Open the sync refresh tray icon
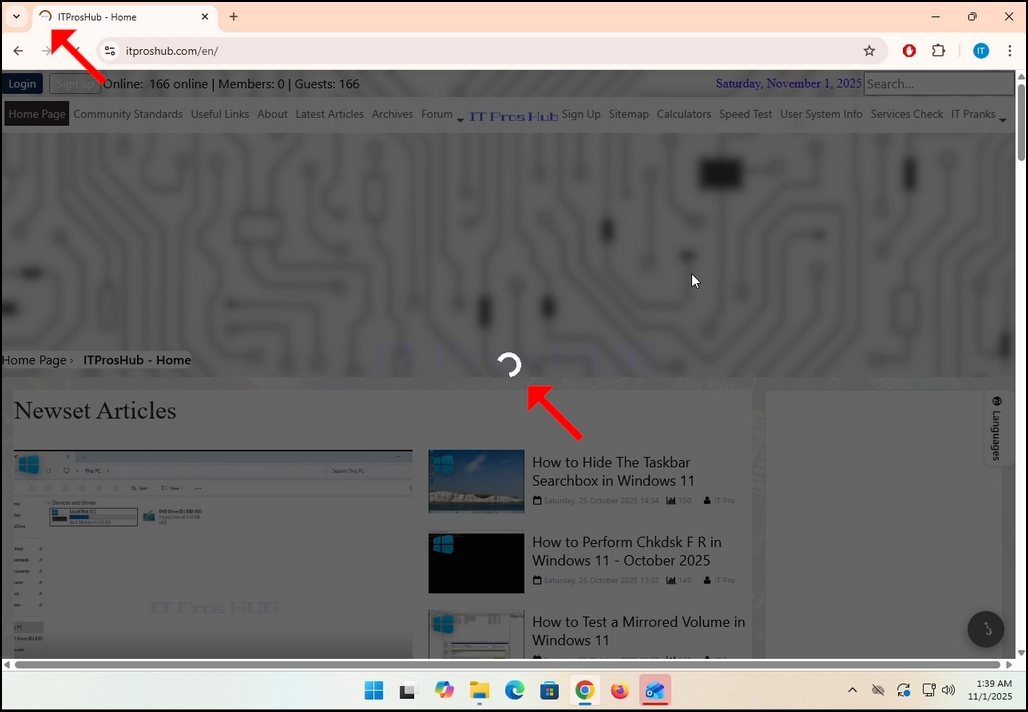The height and width of the screenshot is (712, 1028). coord(903,690)
